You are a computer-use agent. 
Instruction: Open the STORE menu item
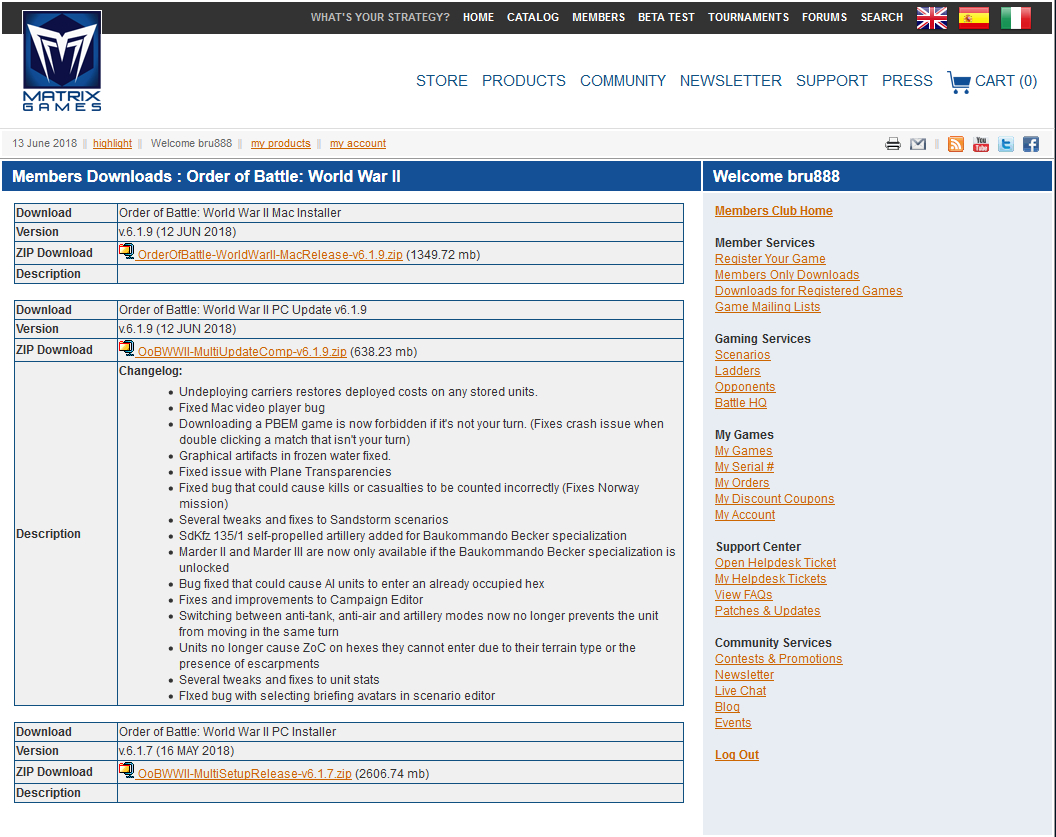[x=441, y=81]
